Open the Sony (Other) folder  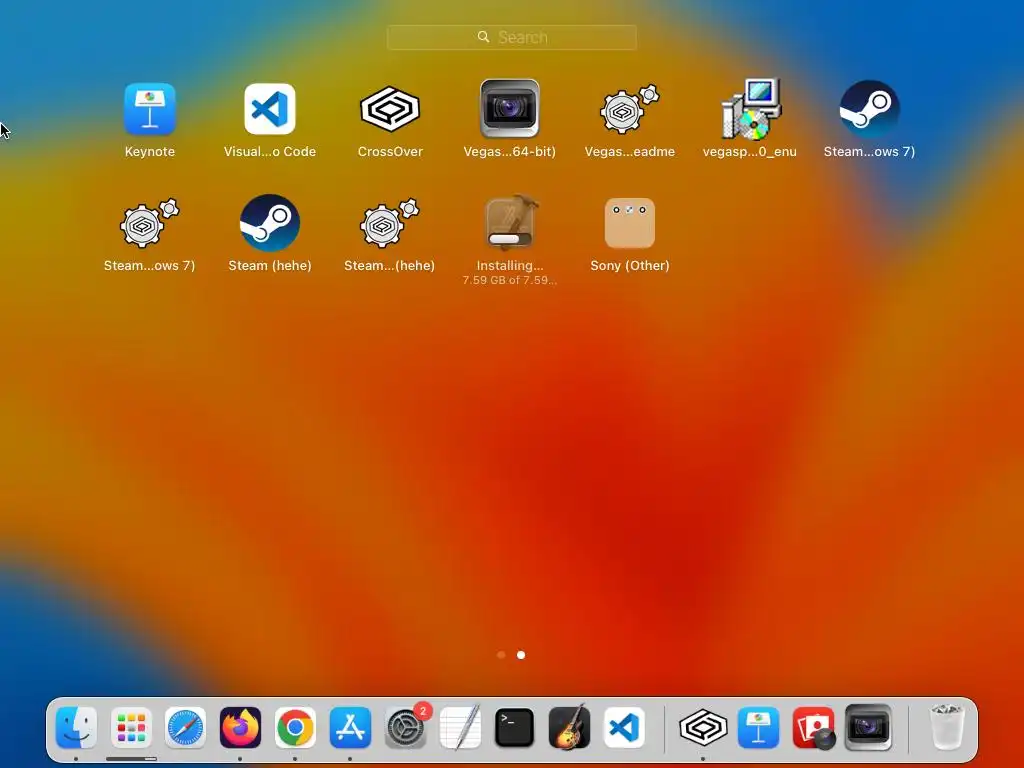click(x=630, y=223)
